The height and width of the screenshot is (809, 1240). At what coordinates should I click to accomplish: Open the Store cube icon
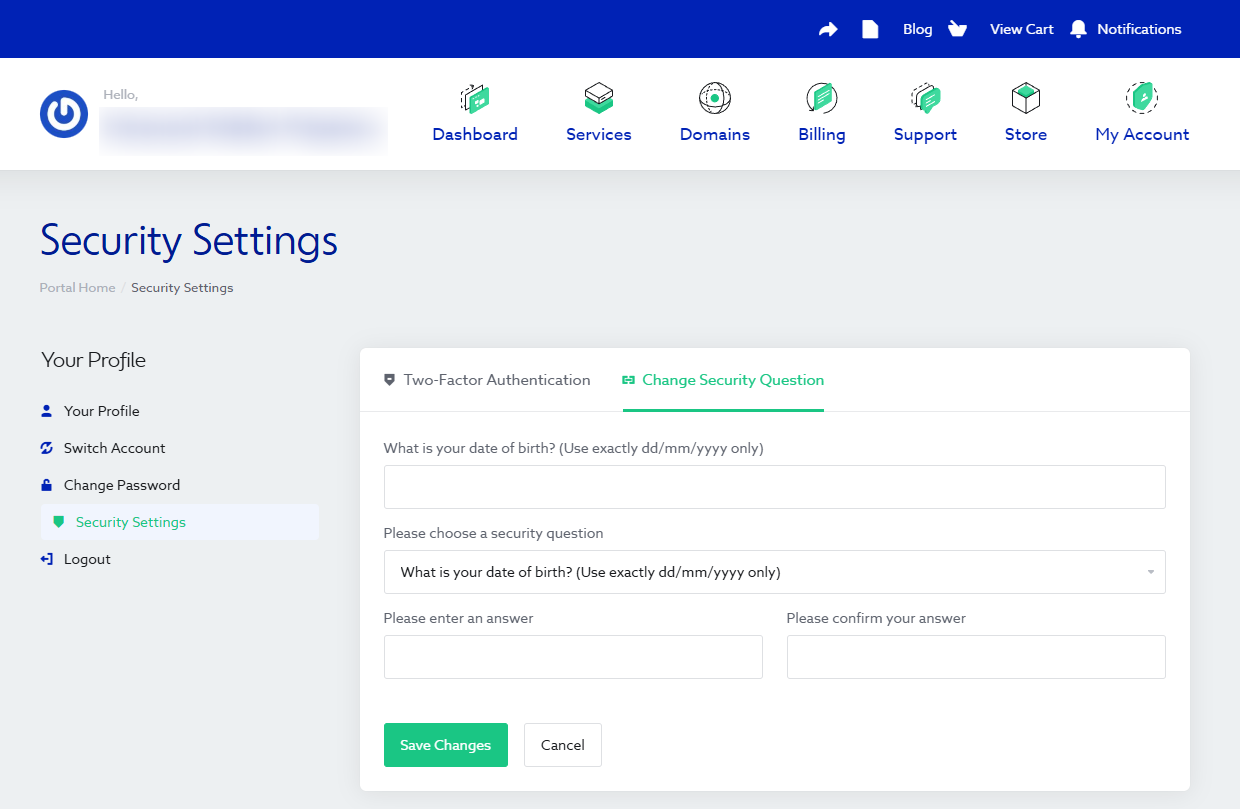1025,98
